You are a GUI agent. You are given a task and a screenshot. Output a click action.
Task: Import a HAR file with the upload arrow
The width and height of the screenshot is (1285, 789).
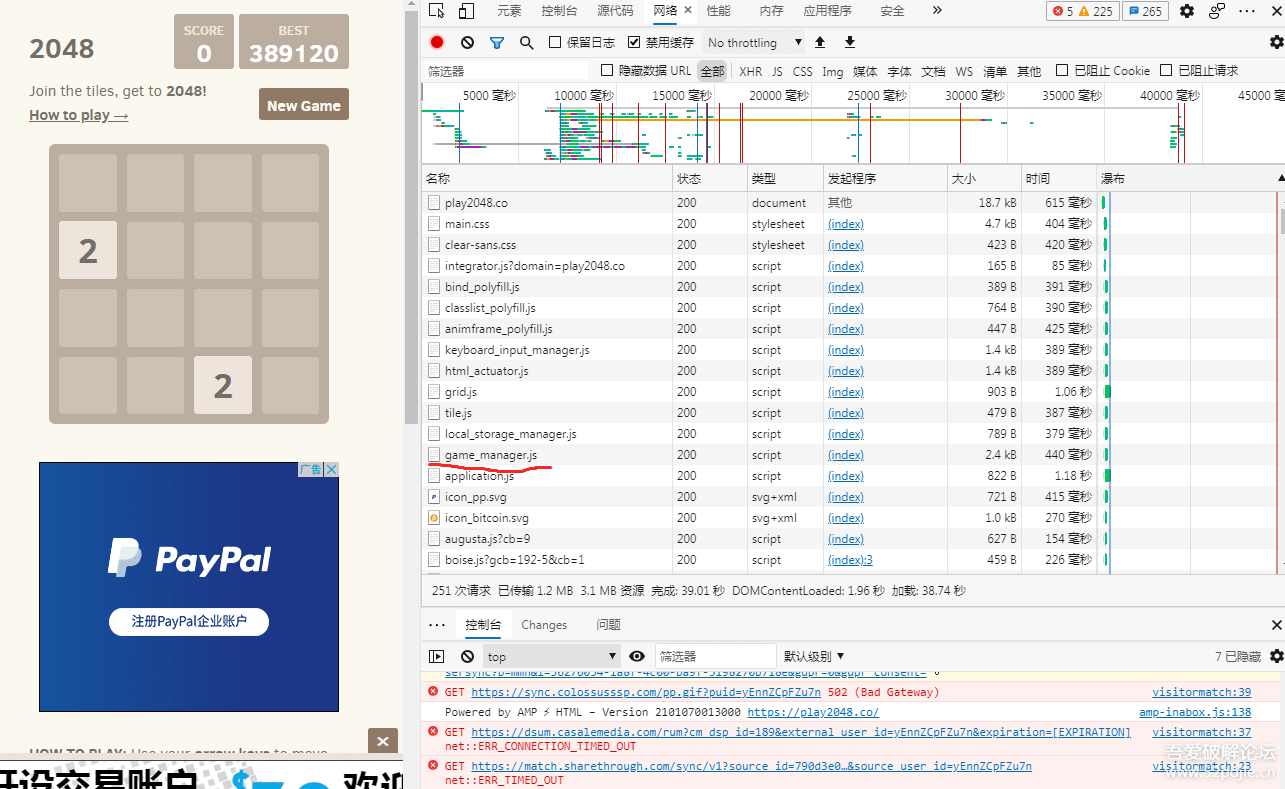[820, 42]
